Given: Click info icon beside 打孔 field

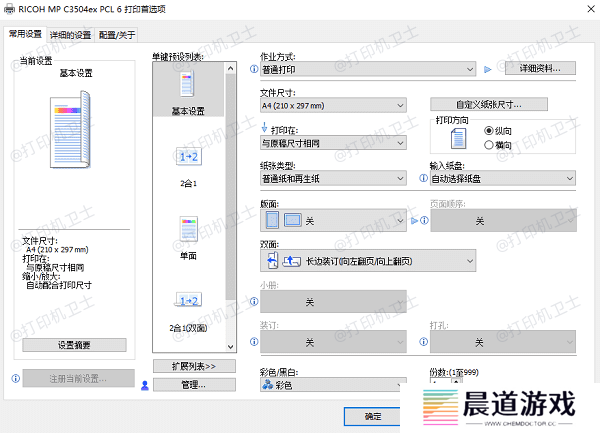Looking at the screenshot, I should tap(424, 342).
